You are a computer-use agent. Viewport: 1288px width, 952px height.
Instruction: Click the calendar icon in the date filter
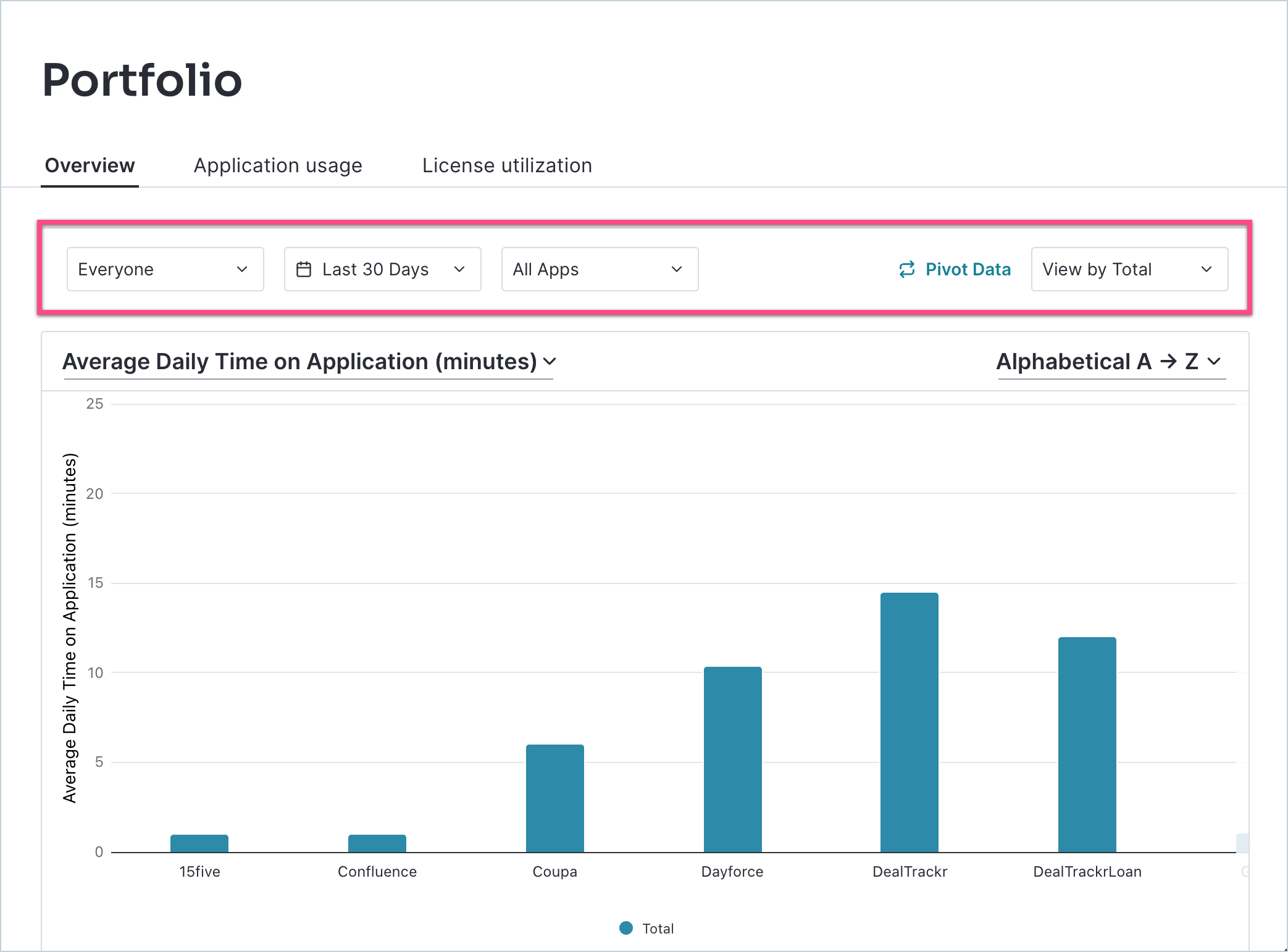coord(304,269)
